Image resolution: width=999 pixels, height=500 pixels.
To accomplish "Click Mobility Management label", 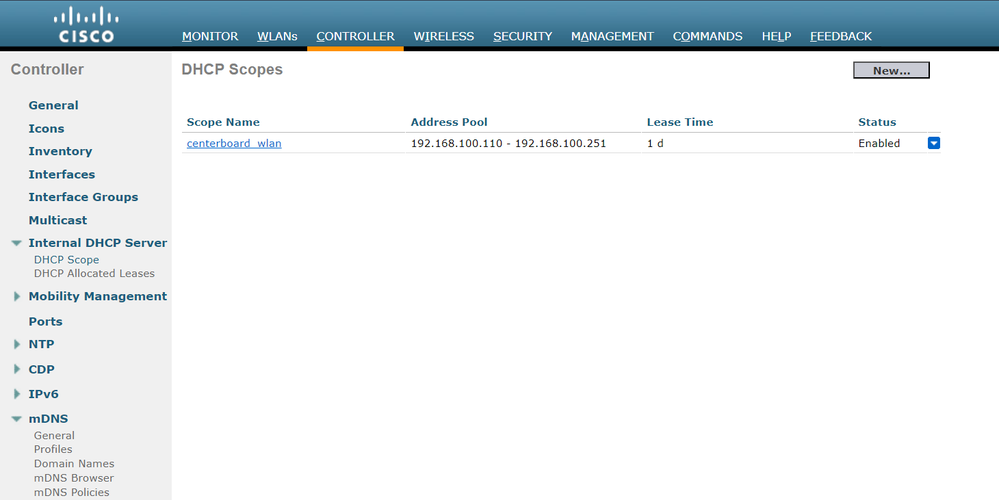I will click(x=97, y=296).
